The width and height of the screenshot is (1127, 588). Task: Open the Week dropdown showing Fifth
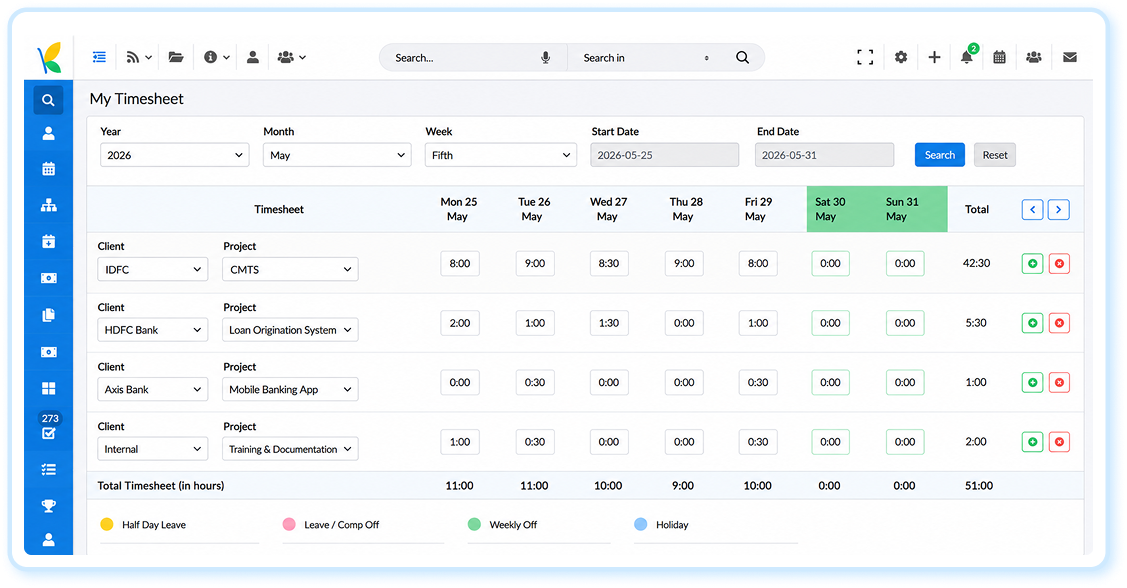(500, 155)
